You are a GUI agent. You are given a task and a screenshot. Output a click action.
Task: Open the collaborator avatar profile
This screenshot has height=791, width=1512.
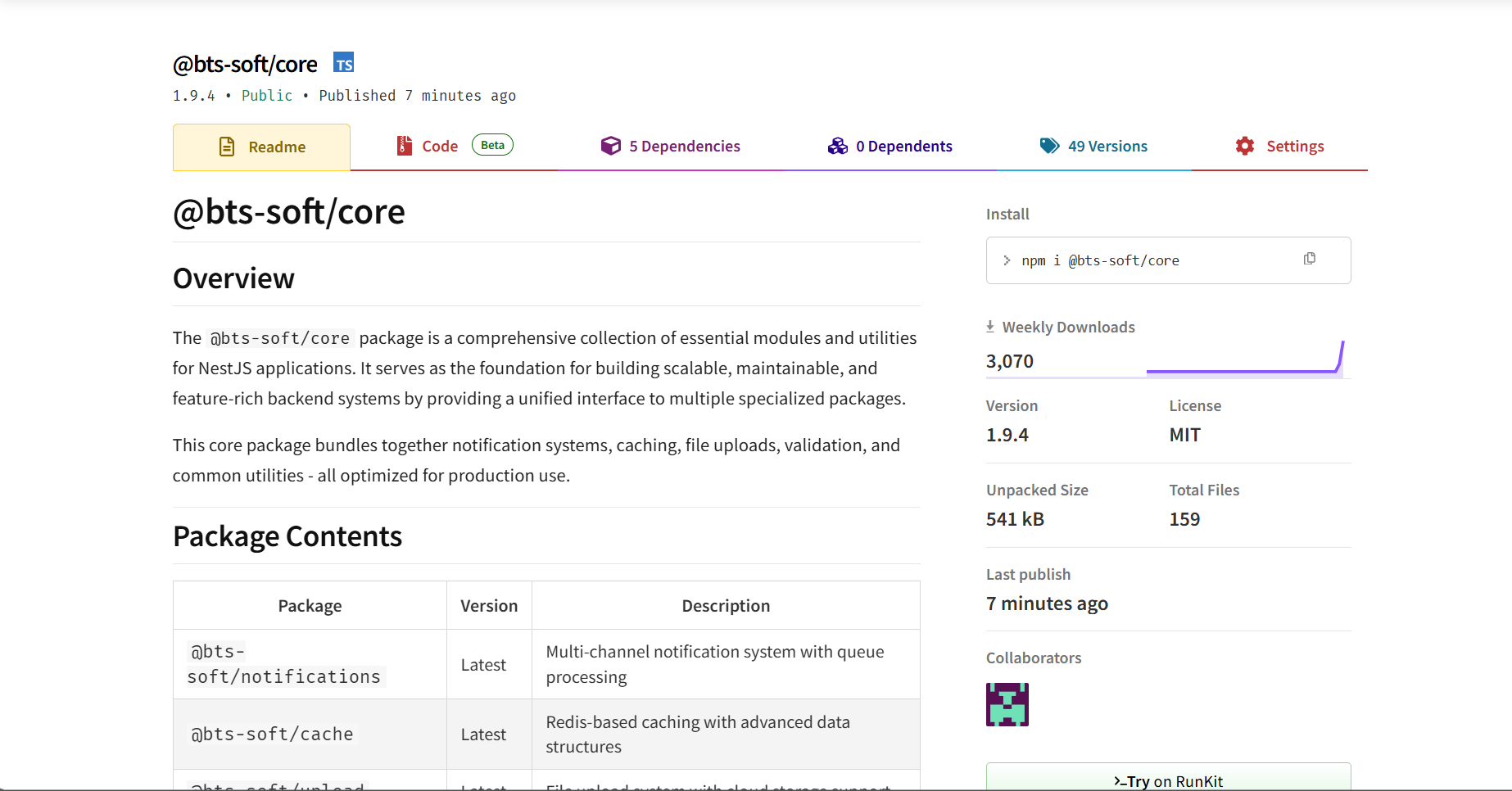pos(1007,704)
